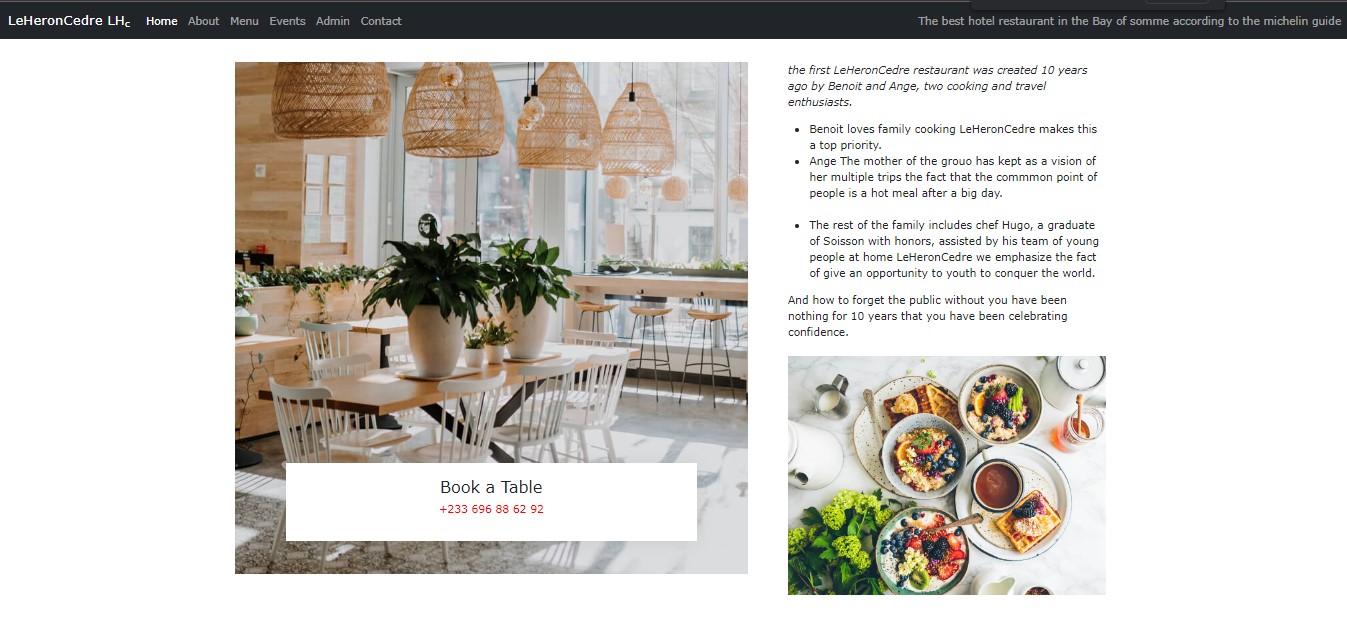Click the closing paragraph about celebrating confidence
Viewport: 1347px width, 636px height.
pos(928,316)
